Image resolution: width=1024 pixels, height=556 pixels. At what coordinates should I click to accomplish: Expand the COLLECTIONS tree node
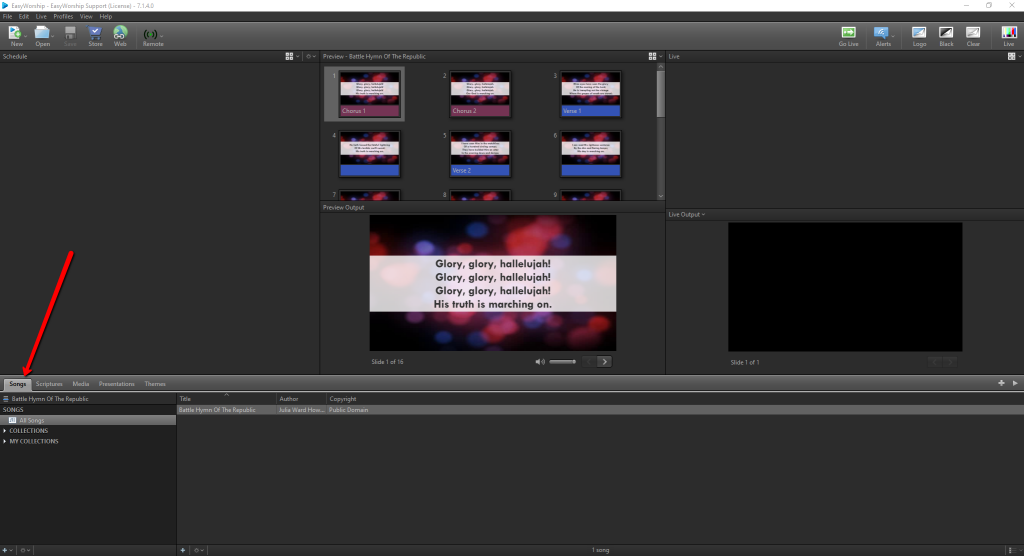(x=5, y=431)
